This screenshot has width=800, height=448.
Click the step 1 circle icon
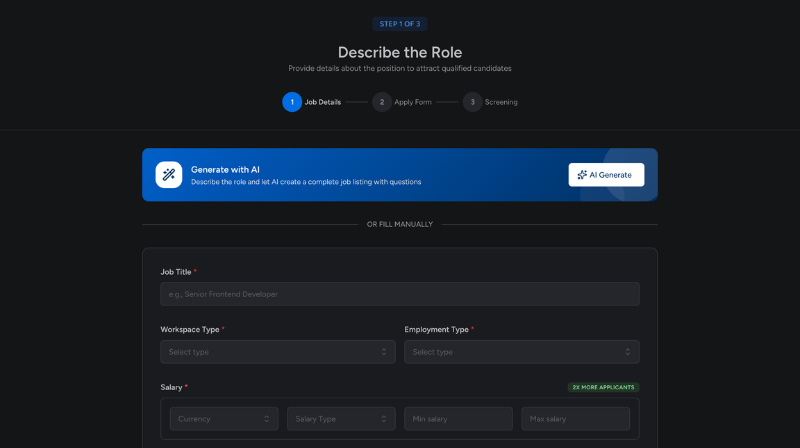tap(292, 102)
